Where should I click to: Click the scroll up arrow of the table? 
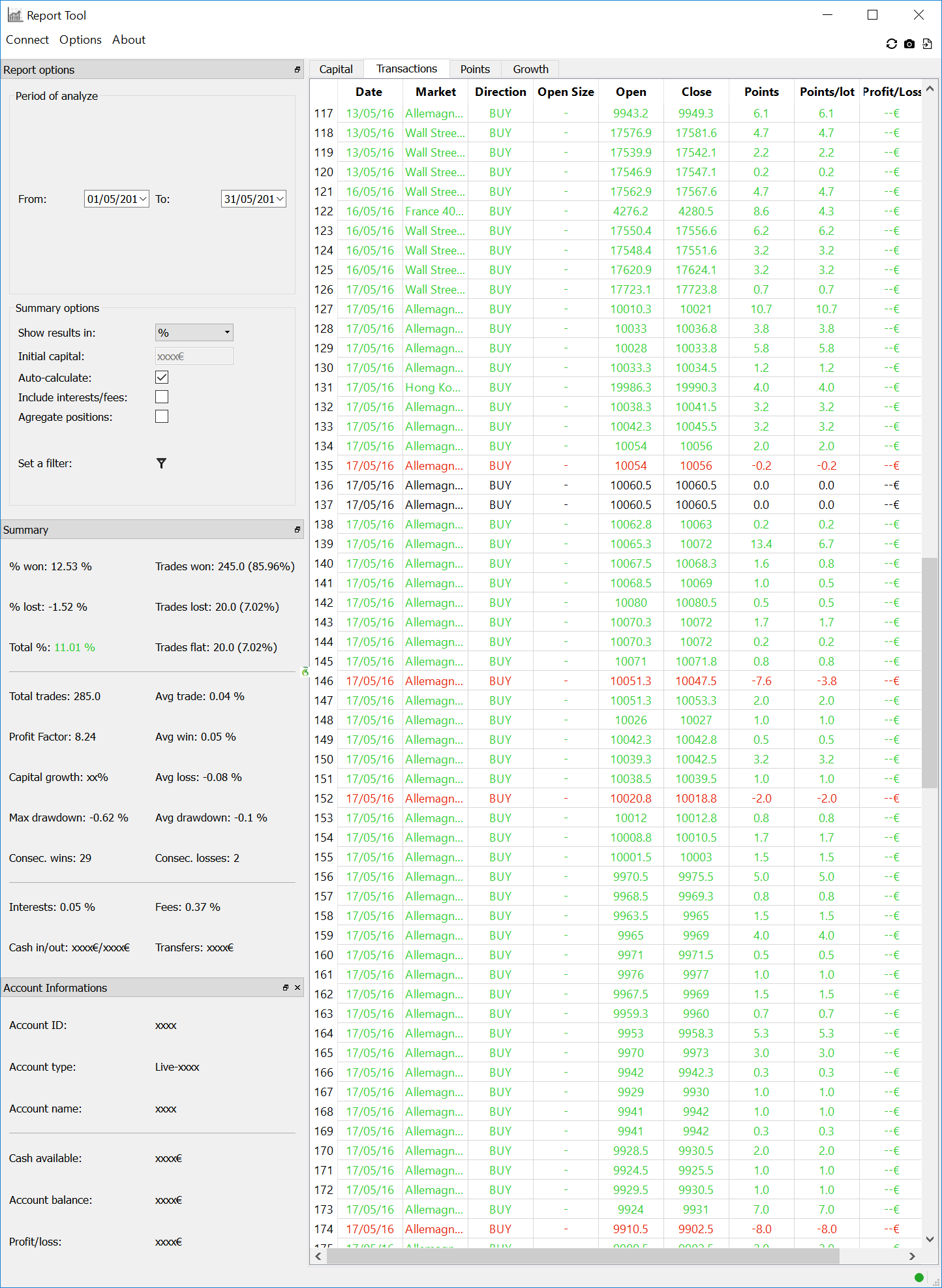click(930, 89)
